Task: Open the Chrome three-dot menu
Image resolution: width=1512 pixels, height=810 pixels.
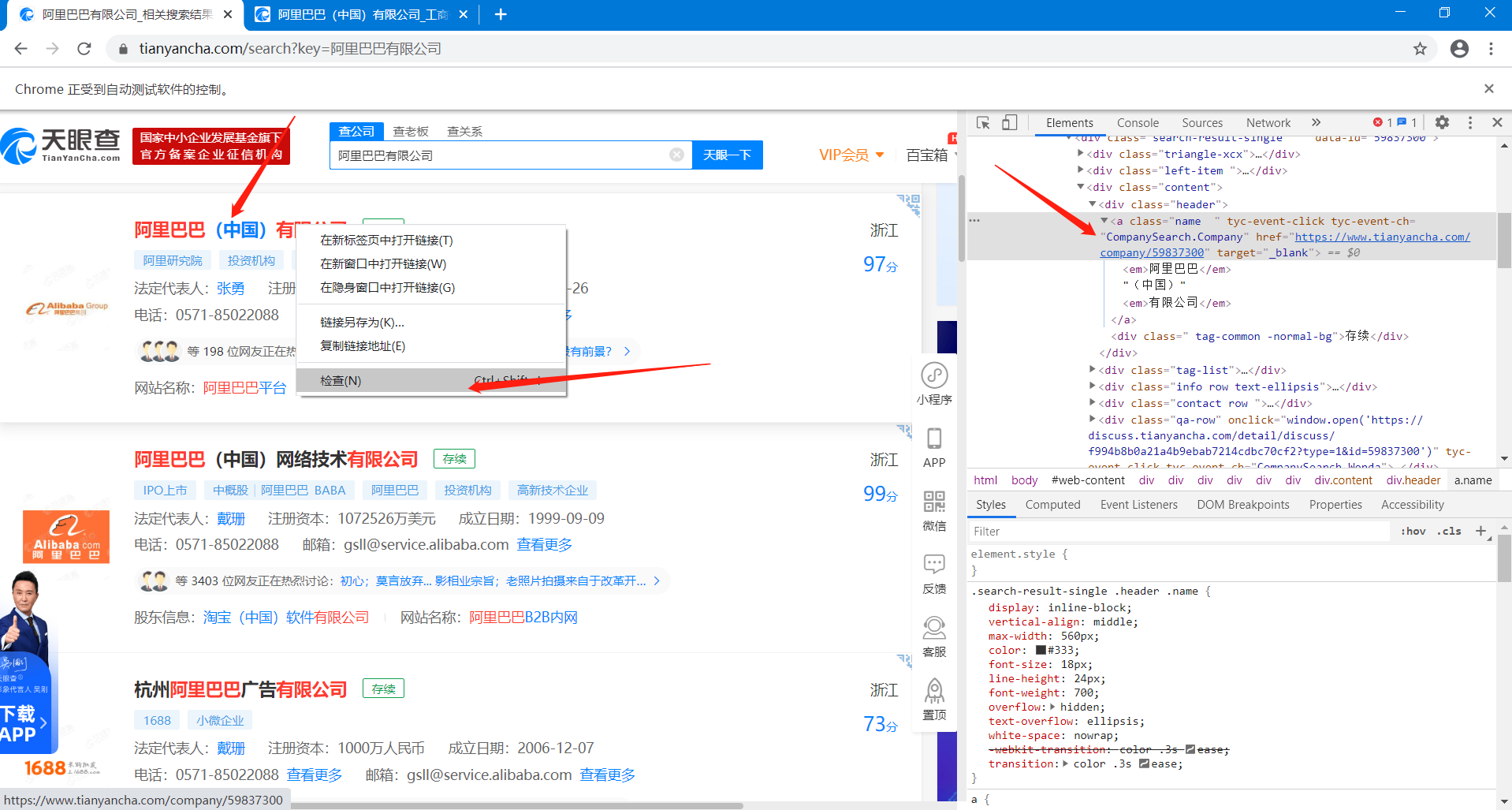Action: (x=1491, y=49)
